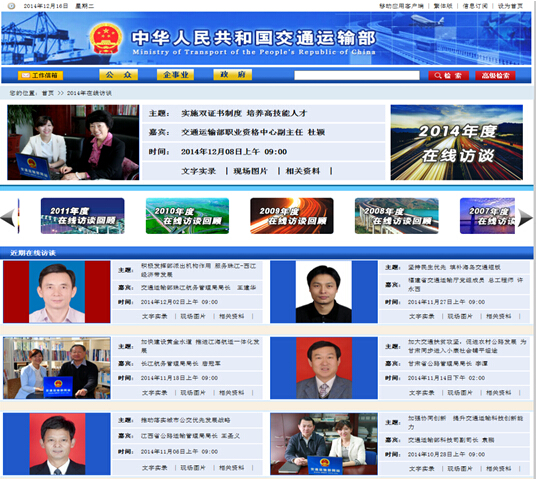Open 高级检索 advanced search
Screen dimensions: 536x479
click(495, 76)
